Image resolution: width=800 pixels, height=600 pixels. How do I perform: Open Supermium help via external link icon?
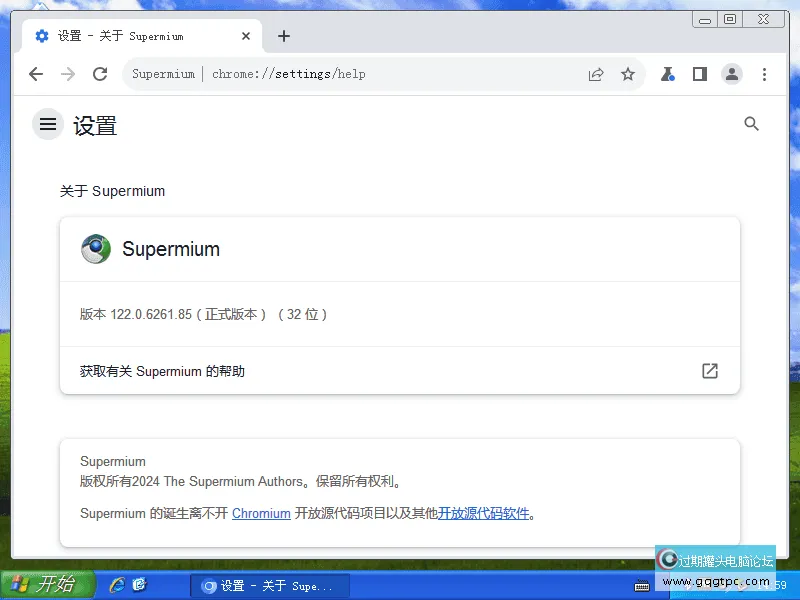709,370
